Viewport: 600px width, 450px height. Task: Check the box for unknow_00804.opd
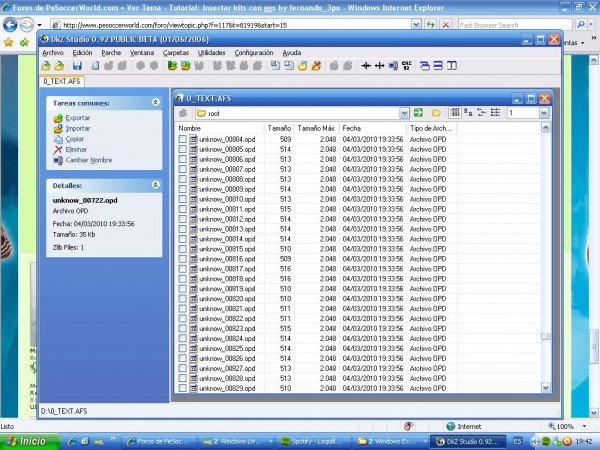click(x=183, y=139)
